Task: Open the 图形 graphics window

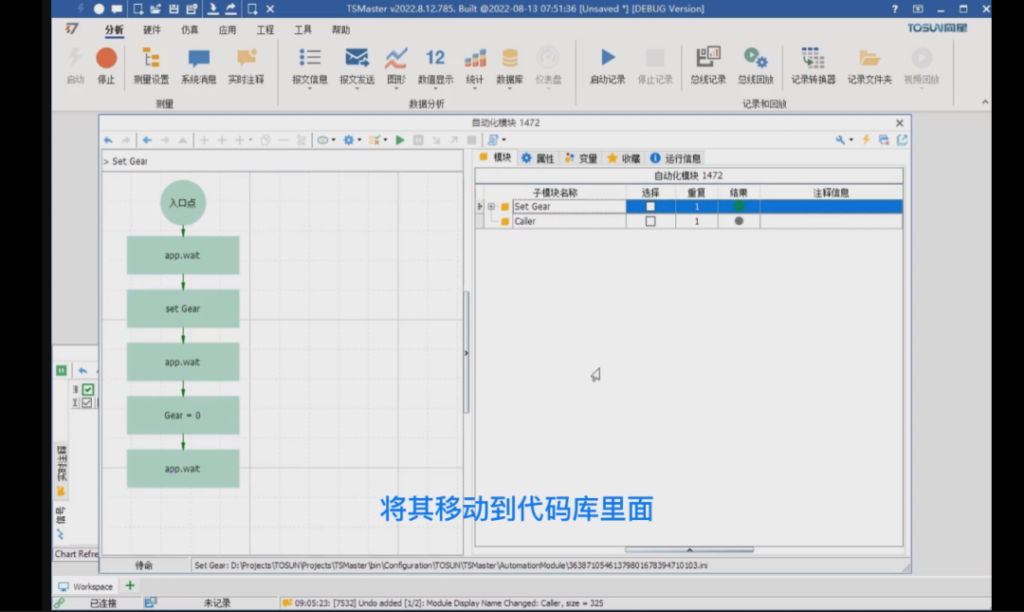Action: [x=396, y=59]
